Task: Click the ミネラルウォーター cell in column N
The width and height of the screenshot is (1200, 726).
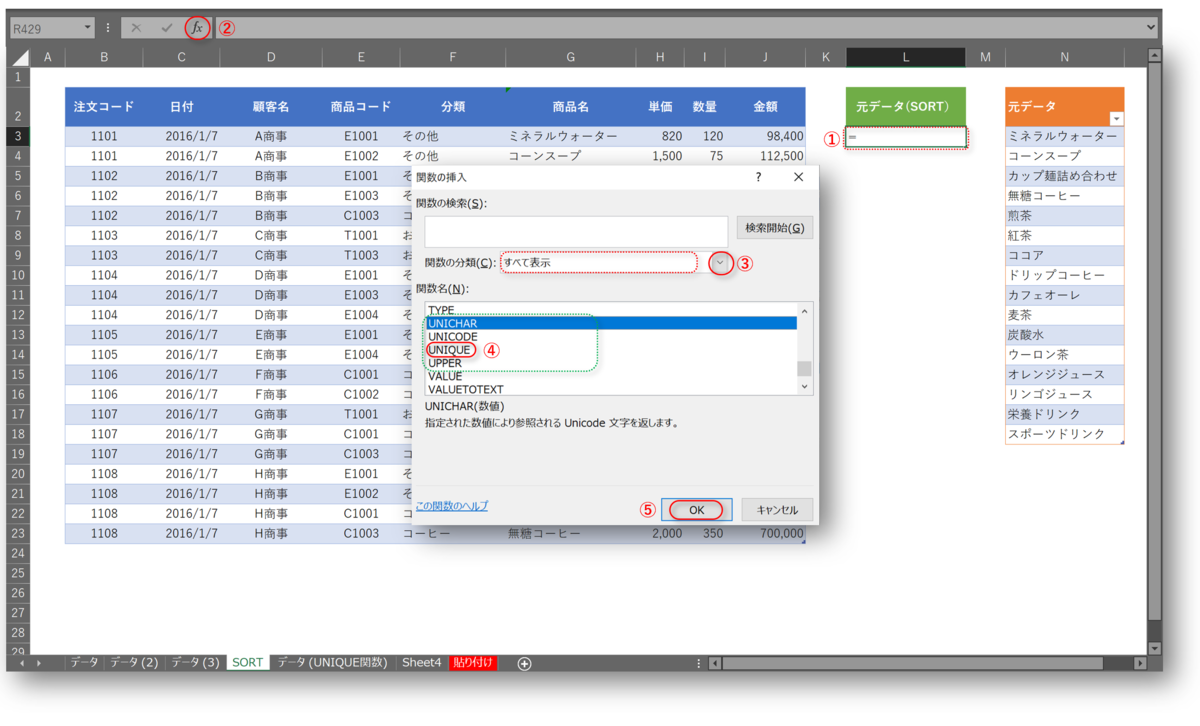Action: point(1064,136)
